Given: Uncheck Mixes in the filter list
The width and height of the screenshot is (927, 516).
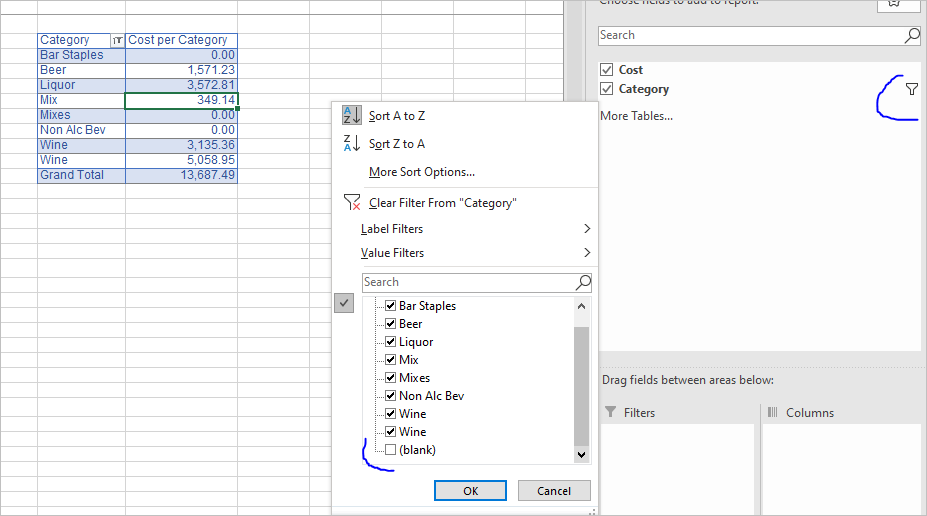Looking at the screenshot, I should tap(390, 378).
